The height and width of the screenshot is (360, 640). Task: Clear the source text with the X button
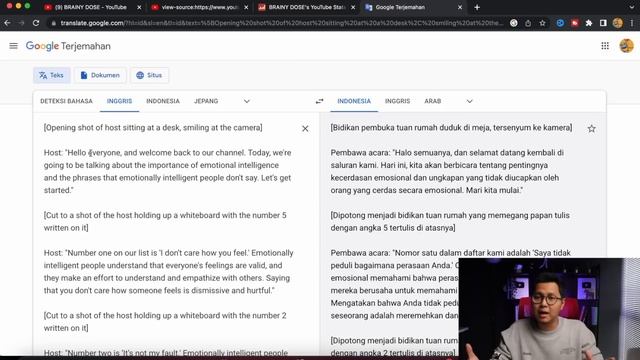point(305,129)
